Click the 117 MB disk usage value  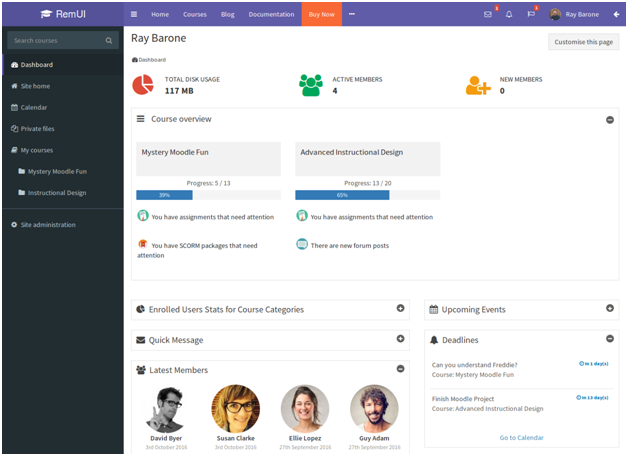click(x=179, y=91)
